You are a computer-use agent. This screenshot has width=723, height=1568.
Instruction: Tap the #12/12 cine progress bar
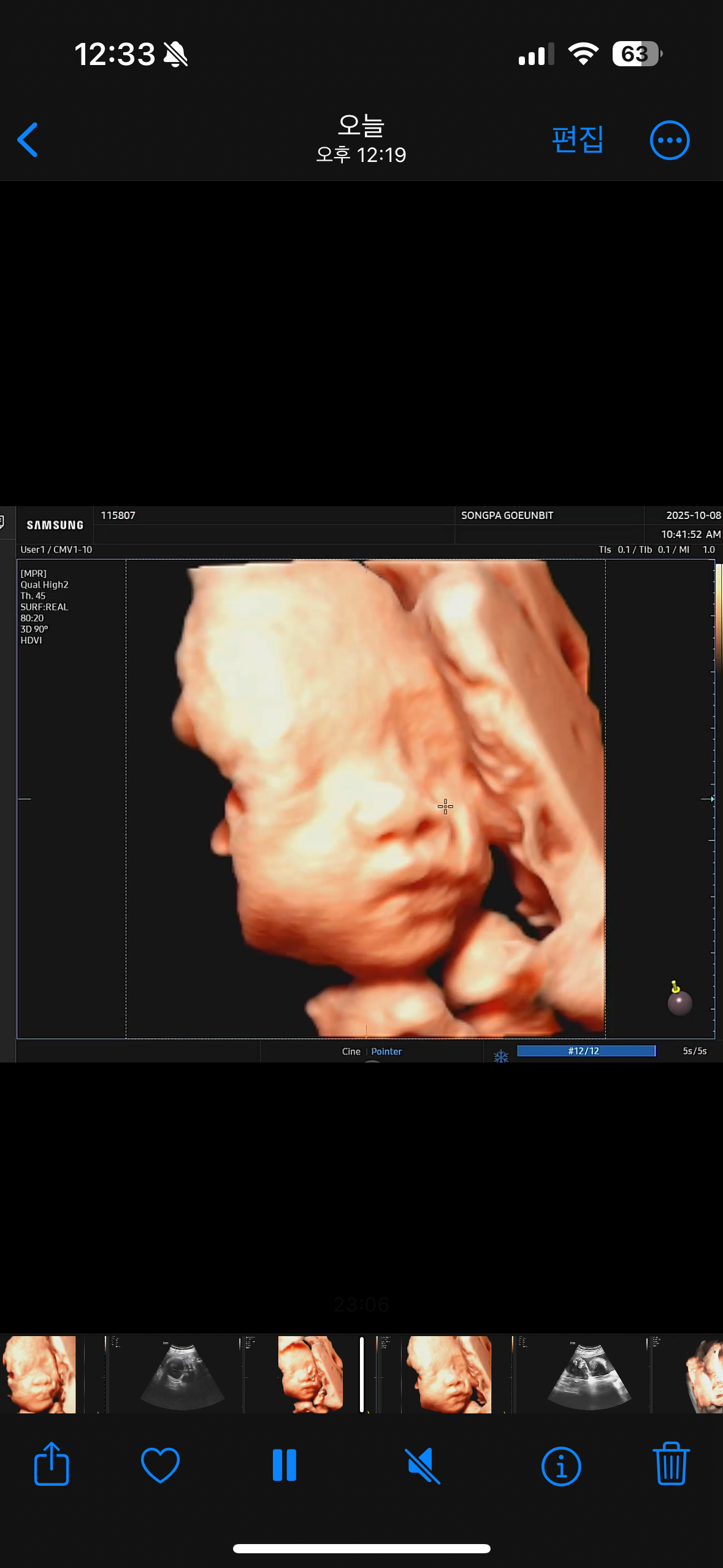pos(586,1051)
